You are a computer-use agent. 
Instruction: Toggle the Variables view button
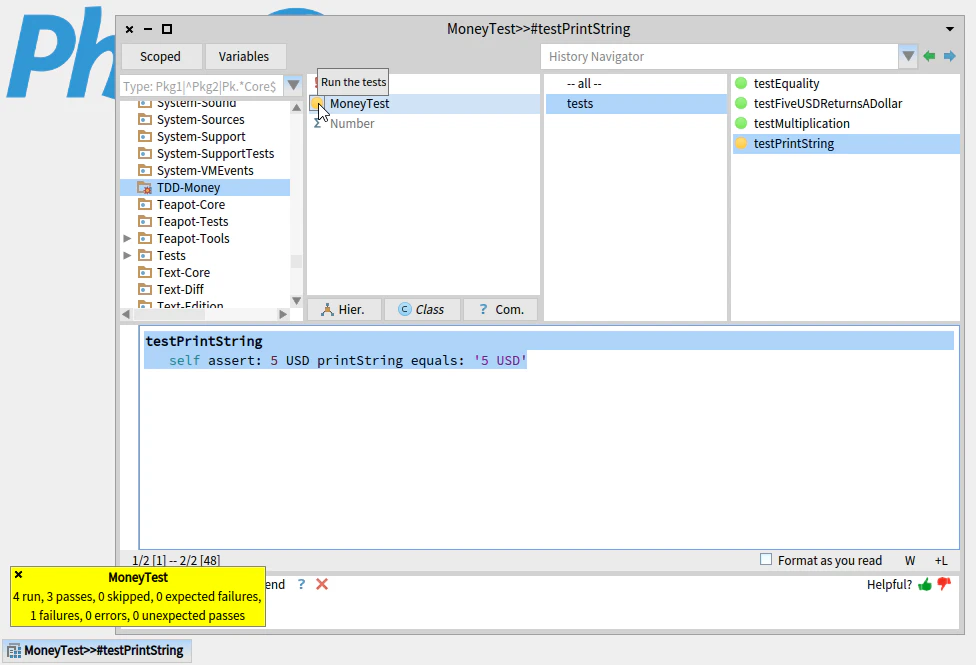pos(244,57)
